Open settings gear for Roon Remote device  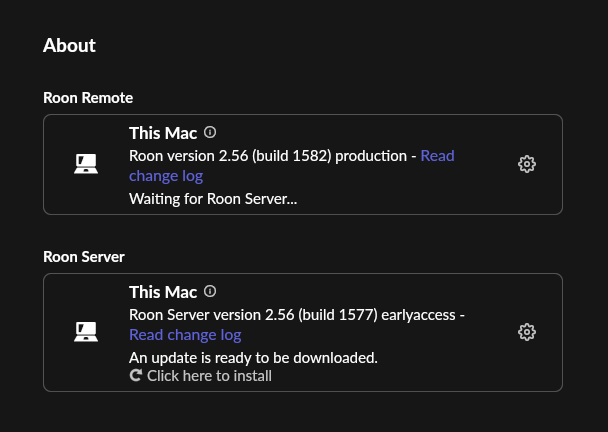coord(527,164)
